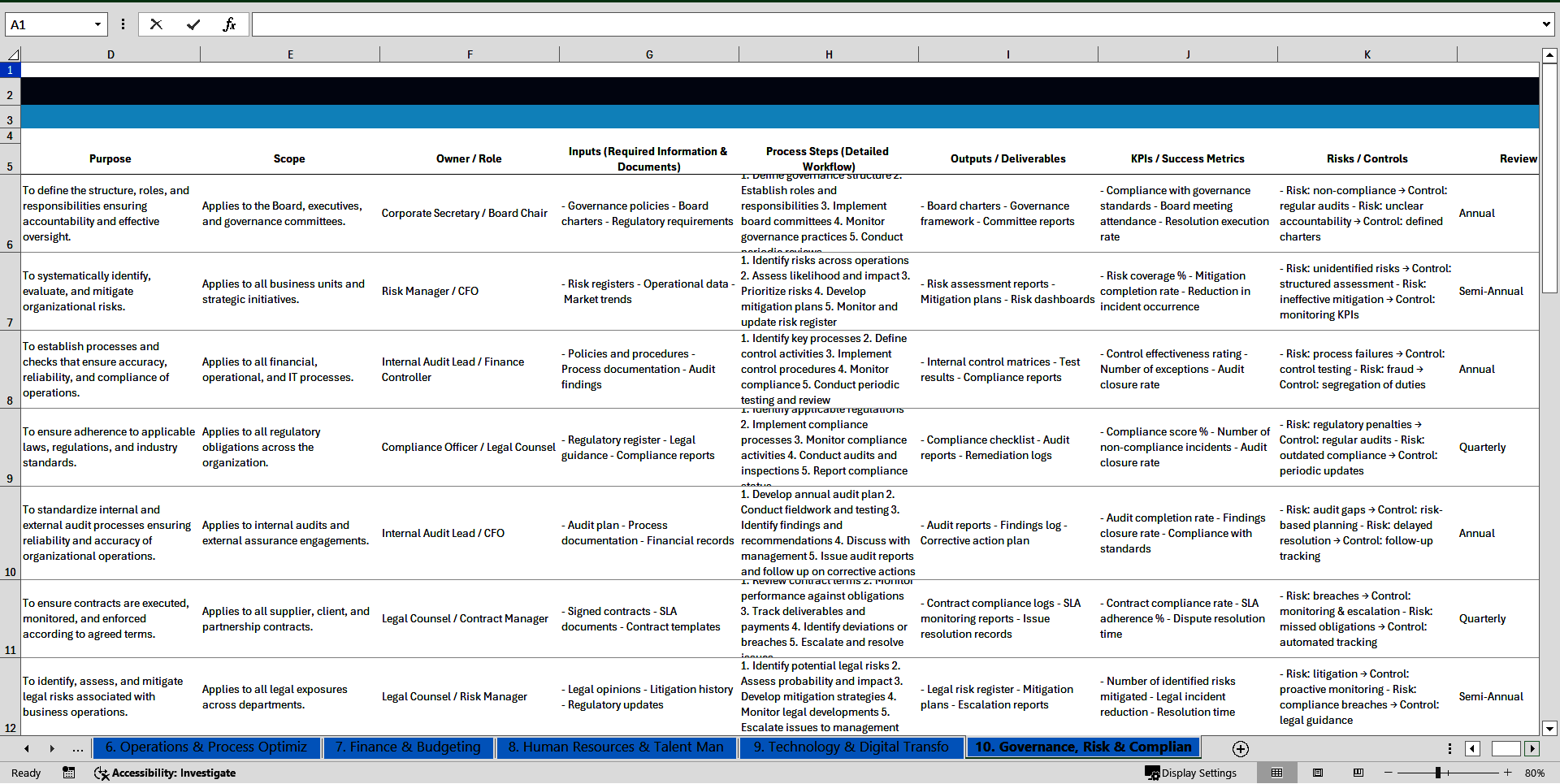This screenshot has width=1560, height=784.
Task: Click the Enter checkmark icon
Action: point(193,24)
